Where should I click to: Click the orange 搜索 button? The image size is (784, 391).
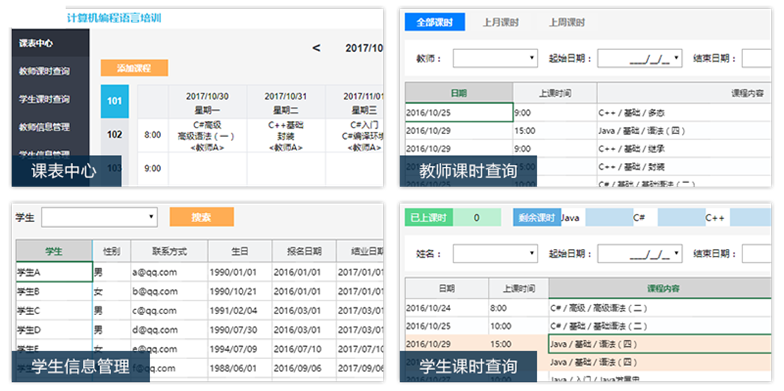[202, 217]
